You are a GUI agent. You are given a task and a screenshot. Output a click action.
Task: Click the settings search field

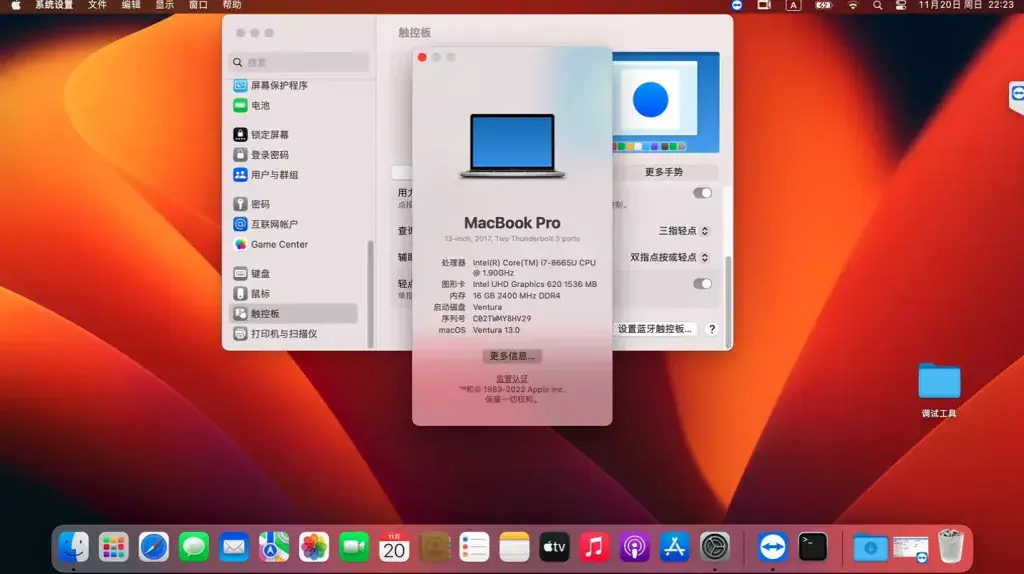pyautogui.click(x=299, y=63)
